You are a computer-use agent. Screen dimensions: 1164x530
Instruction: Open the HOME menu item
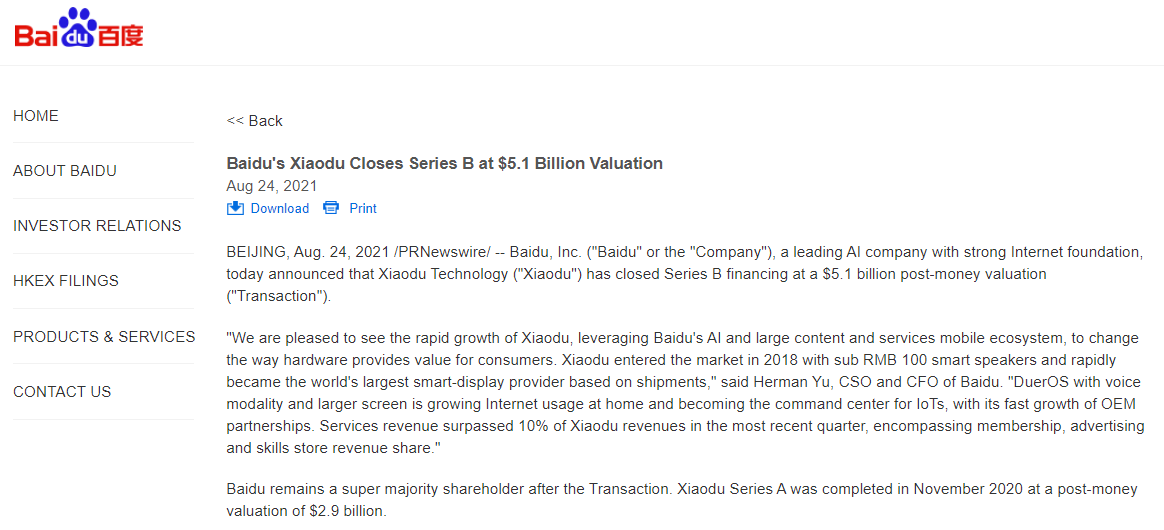(x=36, y=116)
